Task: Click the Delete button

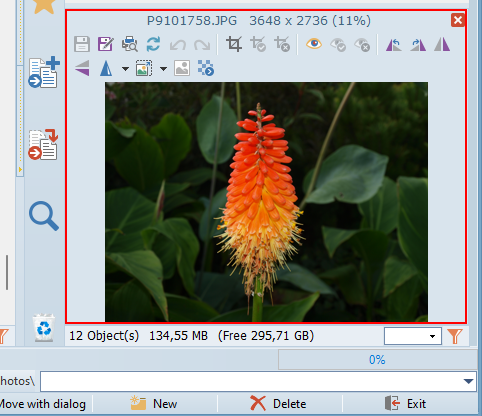Action: point(278,404)
